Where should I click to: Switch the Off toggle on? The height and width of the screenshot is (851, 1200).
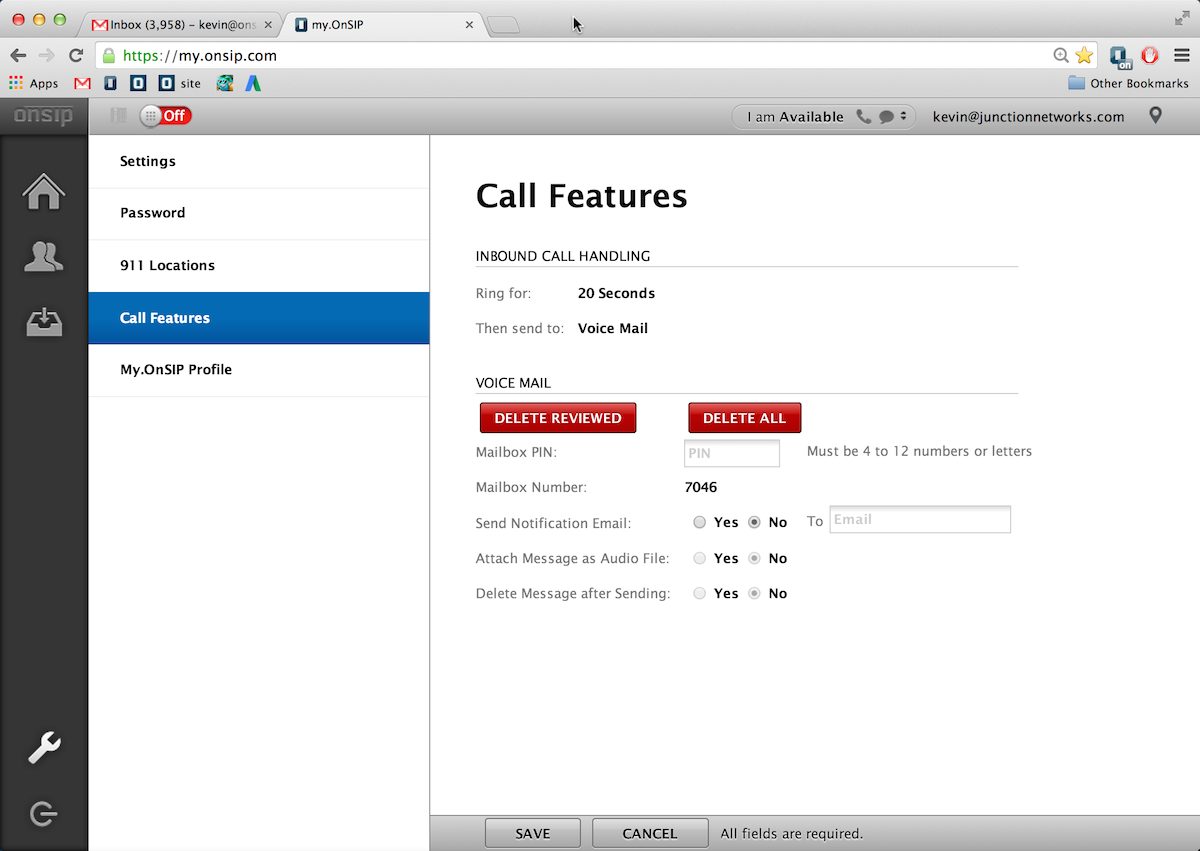tap(166, 116)
